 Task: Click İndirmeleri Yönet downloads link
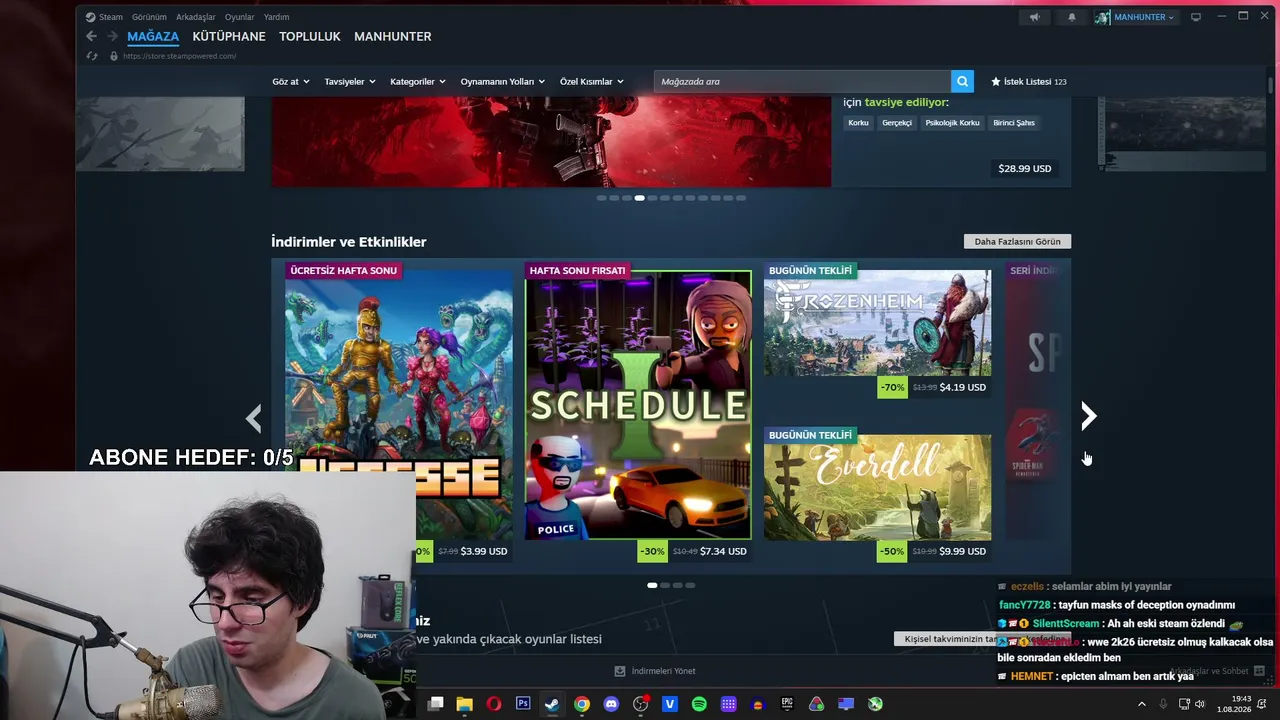click(x=655, y=671)
